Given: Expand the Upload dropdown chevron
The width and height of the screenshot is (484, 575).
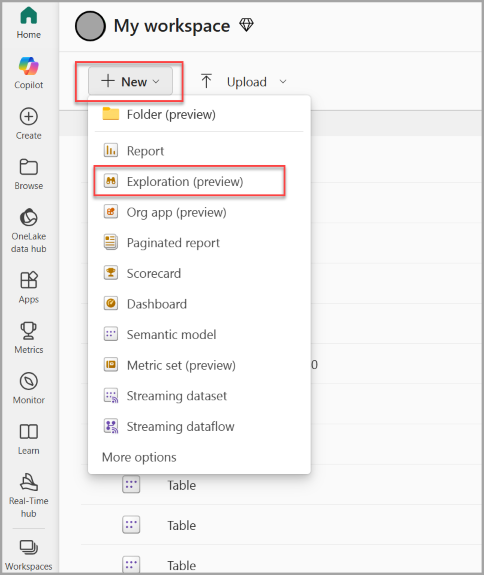Looking at the screenshot, I should 283,81.
